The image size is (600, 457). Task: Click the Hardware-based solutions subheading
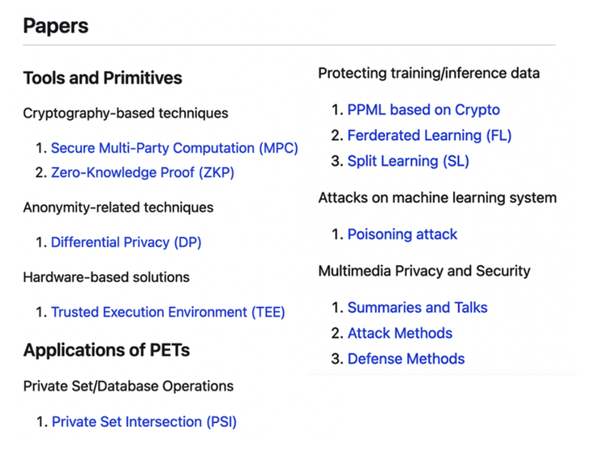click(106, 277)
